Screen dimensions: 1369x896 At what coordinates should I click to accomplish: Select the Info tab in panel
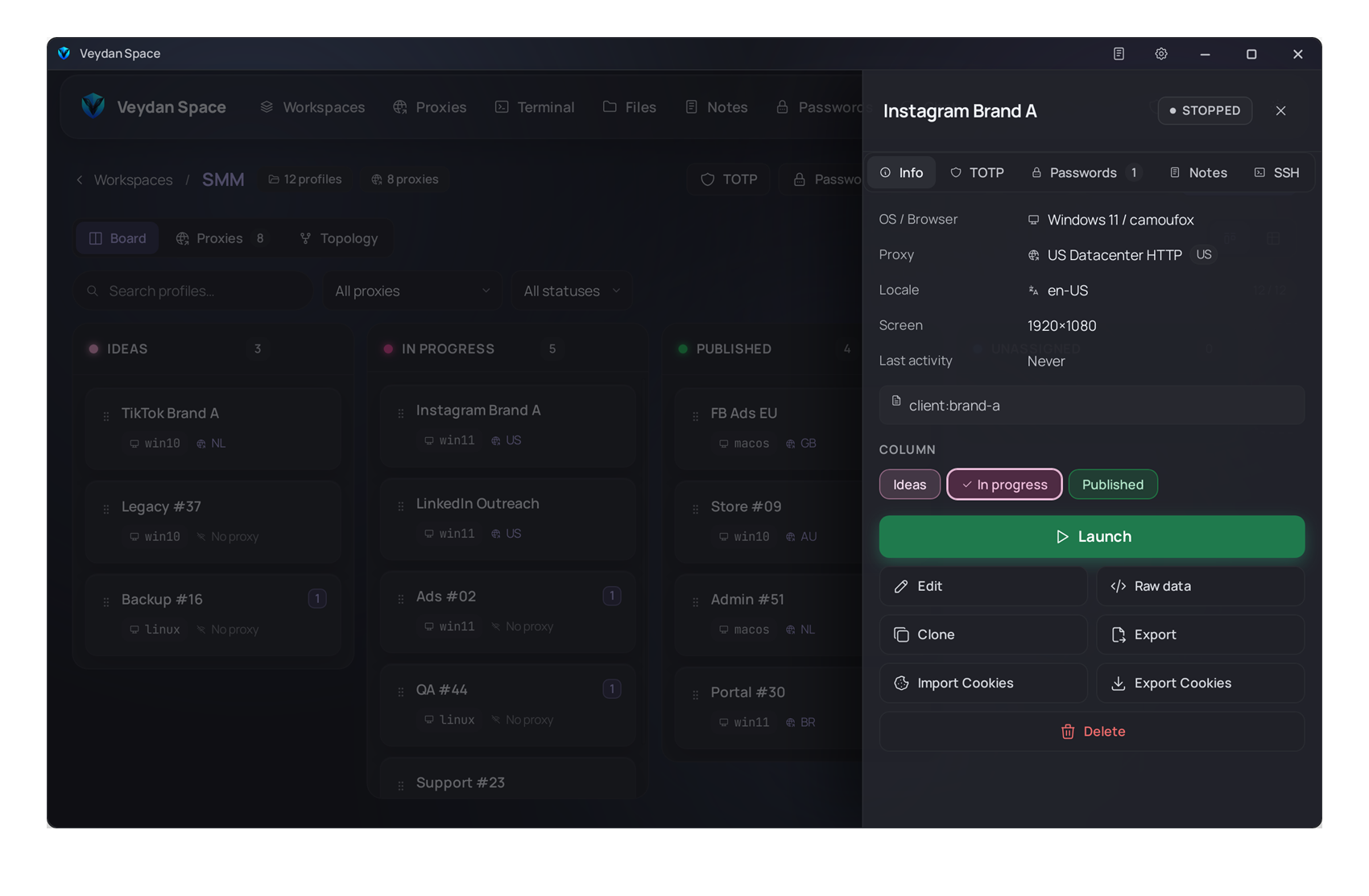pos(902,173)
